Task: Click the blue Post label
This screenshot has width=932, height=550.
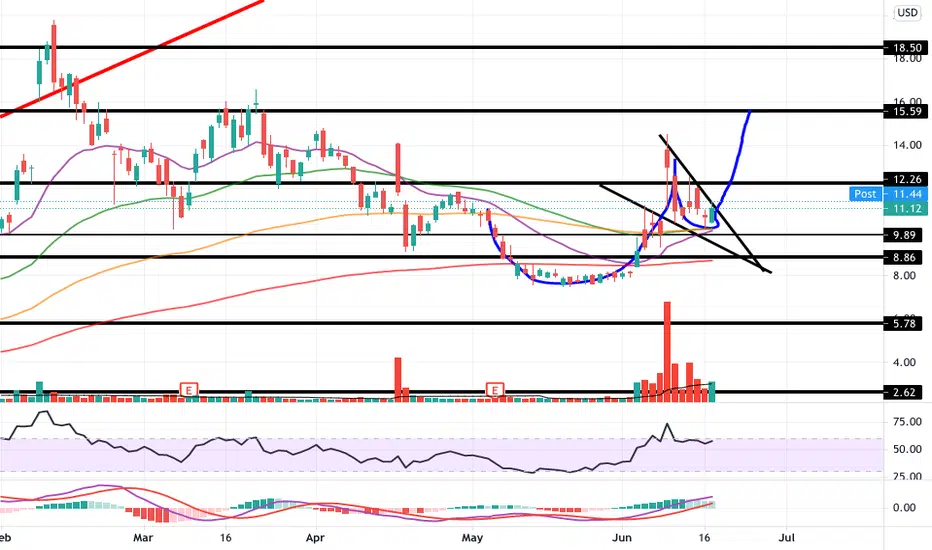Action: (865, 194)
